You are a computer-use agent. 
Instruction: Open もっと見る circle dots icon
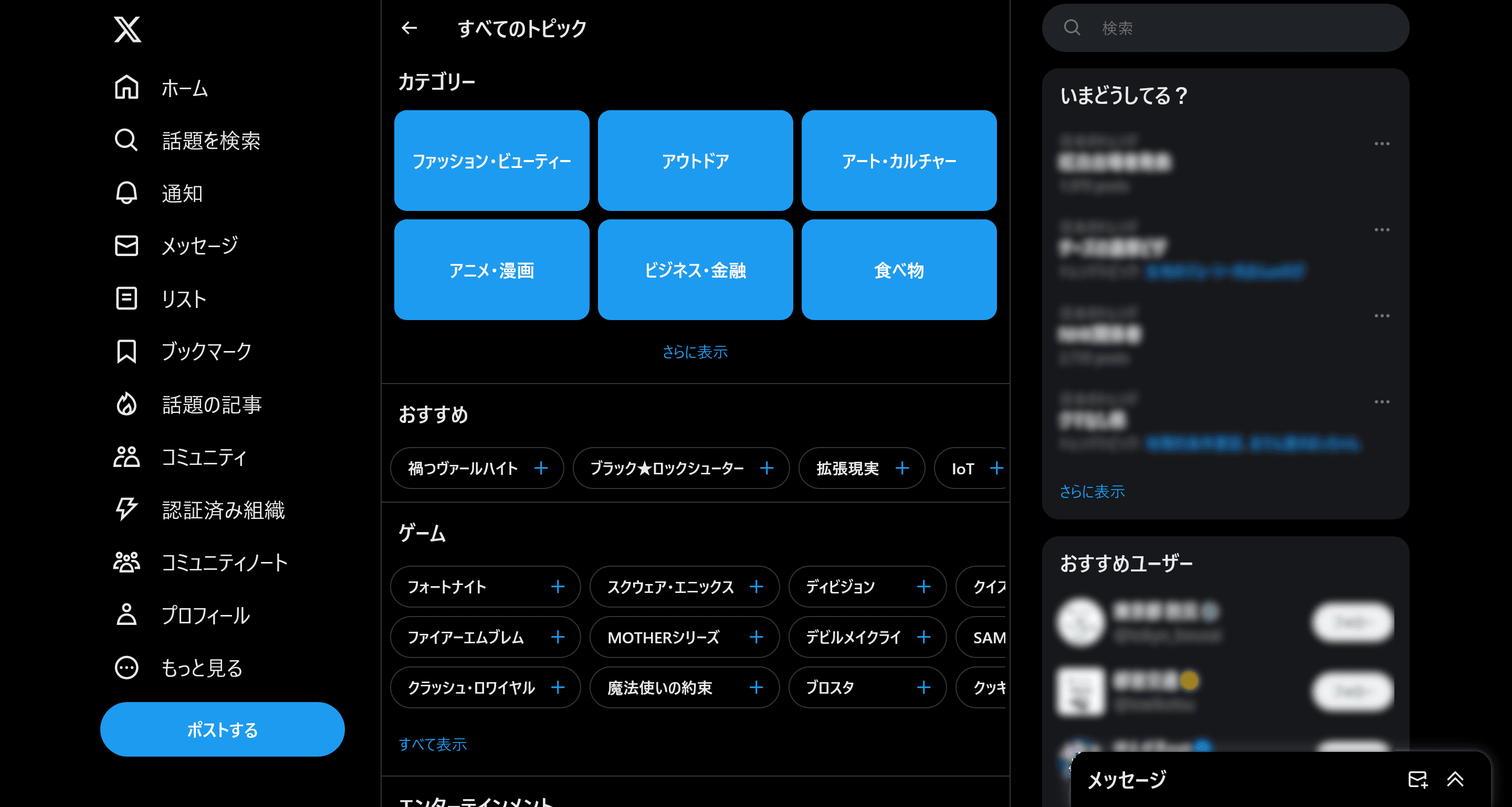click(x=126, y=667)
